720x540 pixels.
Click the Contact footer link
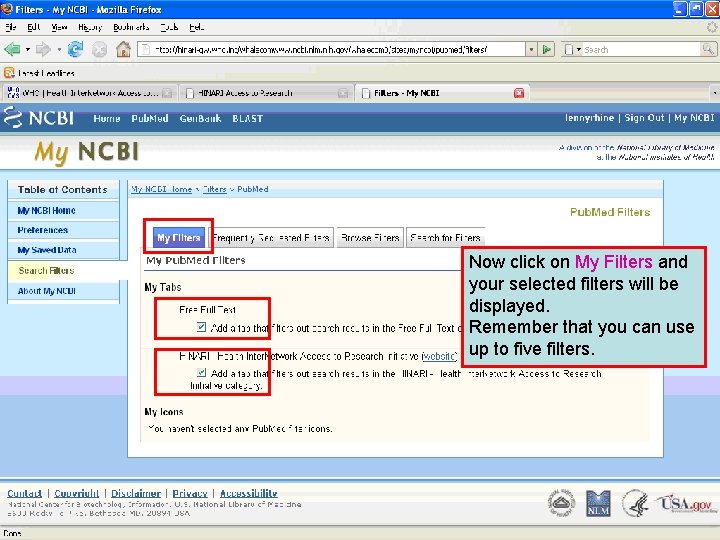point(24,493)
